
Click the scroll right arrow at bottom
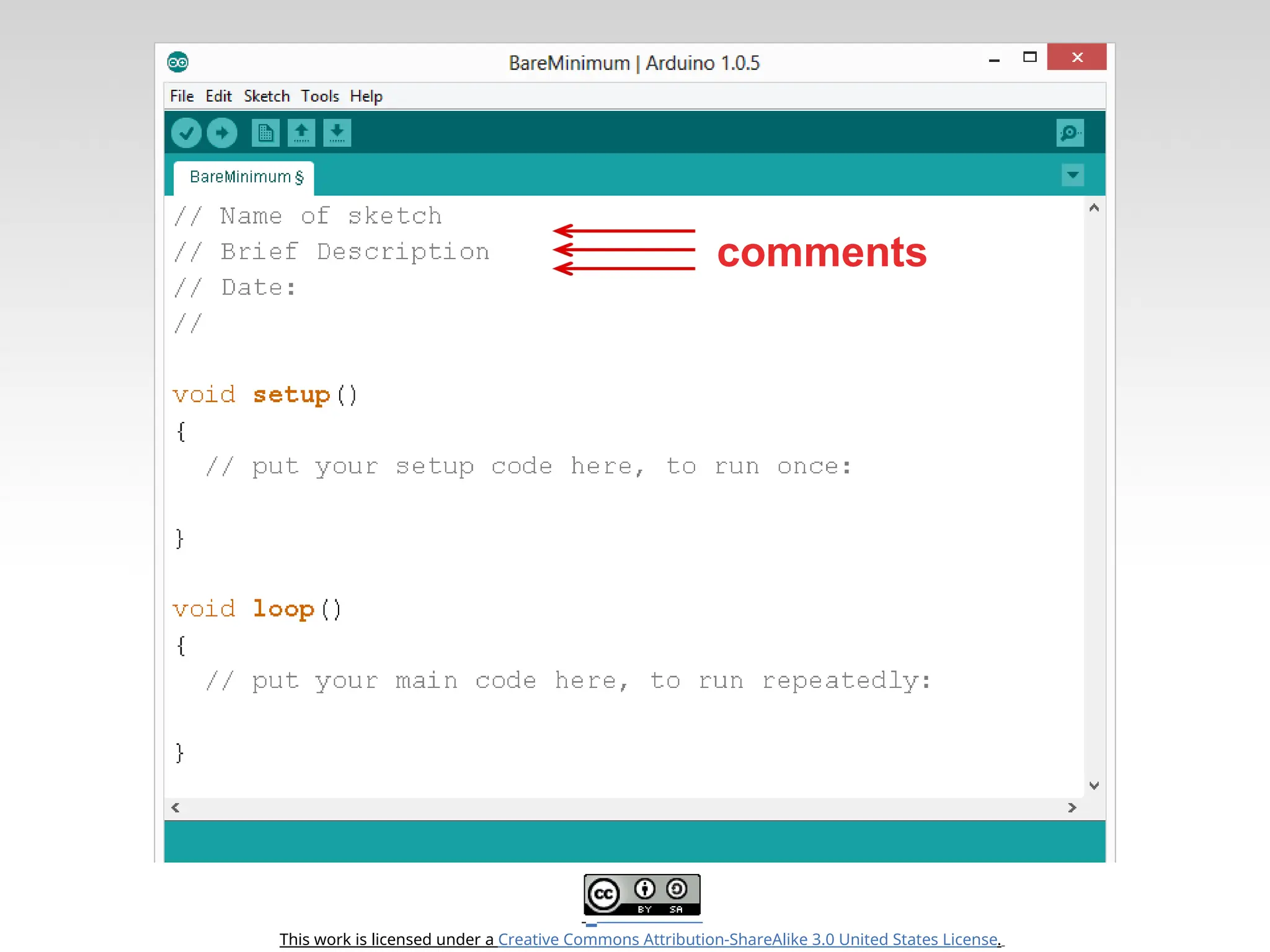coord(1072,808)
